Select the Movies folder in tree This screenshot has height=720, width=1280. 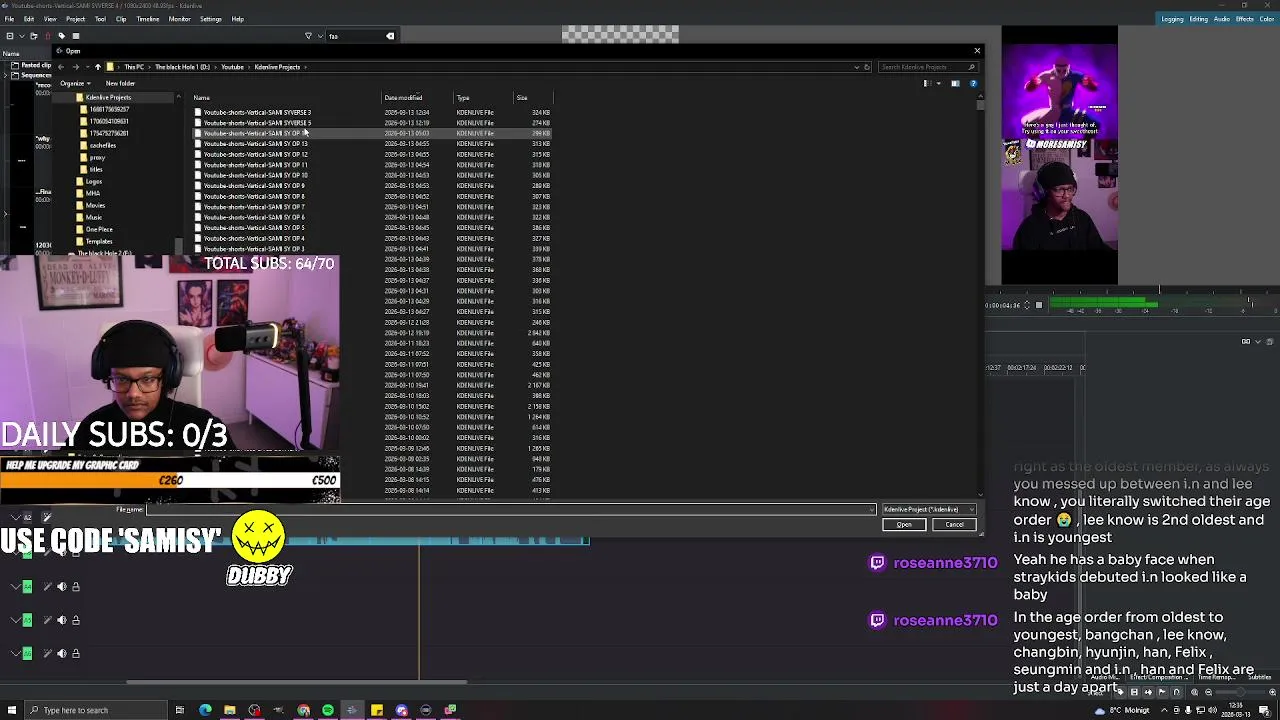coord(95,206)
